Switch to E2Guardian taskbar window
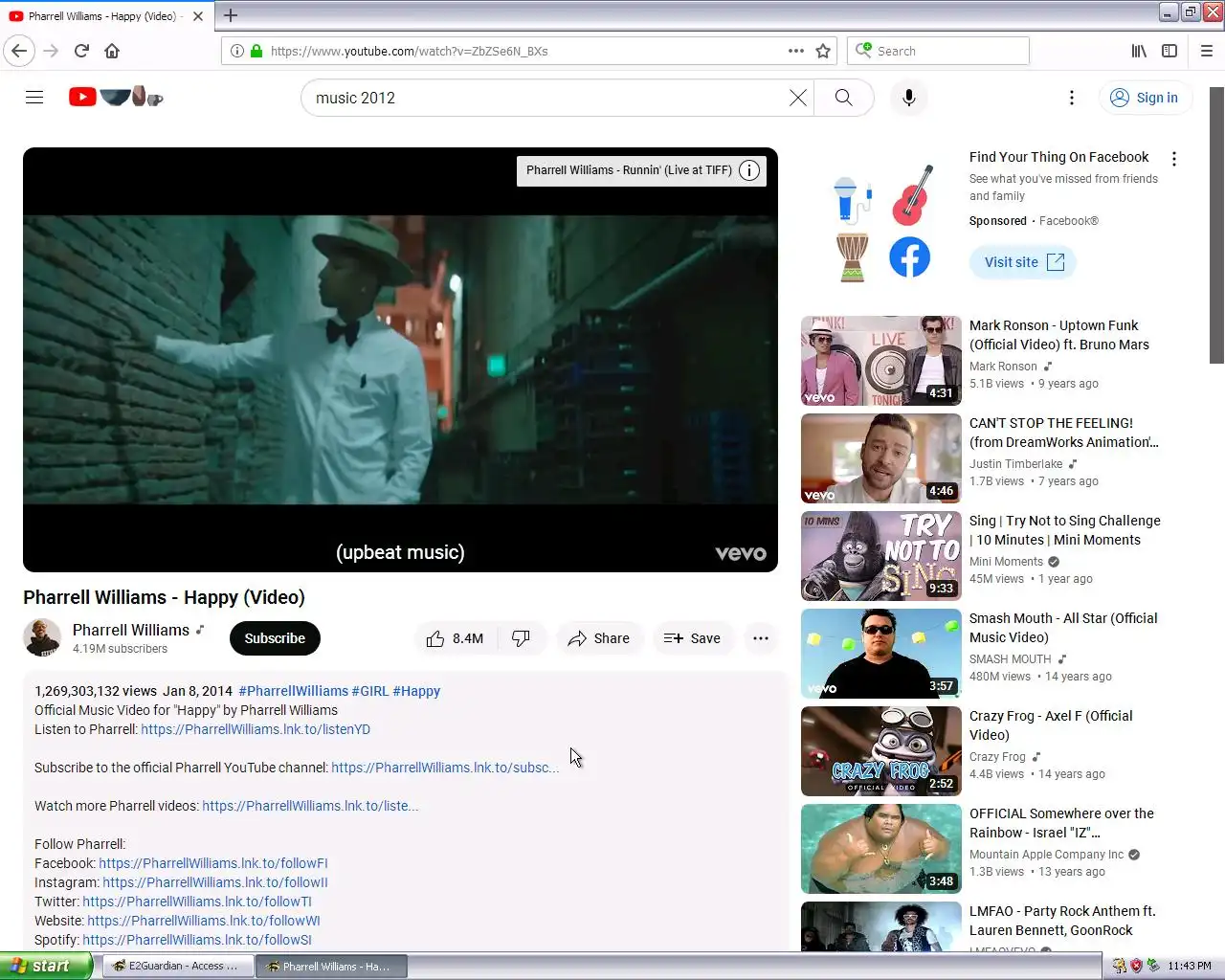The height and width of the screenshot is (980, 1225). pos(178,967)
